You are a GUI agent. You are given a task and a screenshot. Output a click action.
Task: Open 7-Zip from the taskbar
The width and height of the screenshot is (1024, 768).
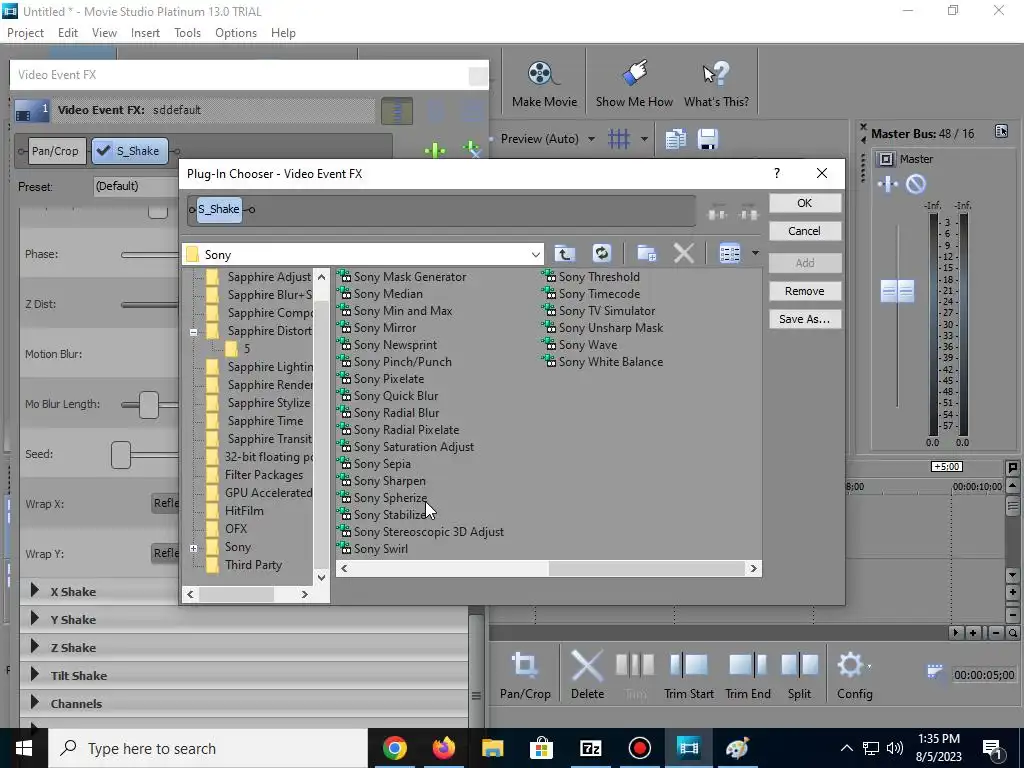pos(590,748)
